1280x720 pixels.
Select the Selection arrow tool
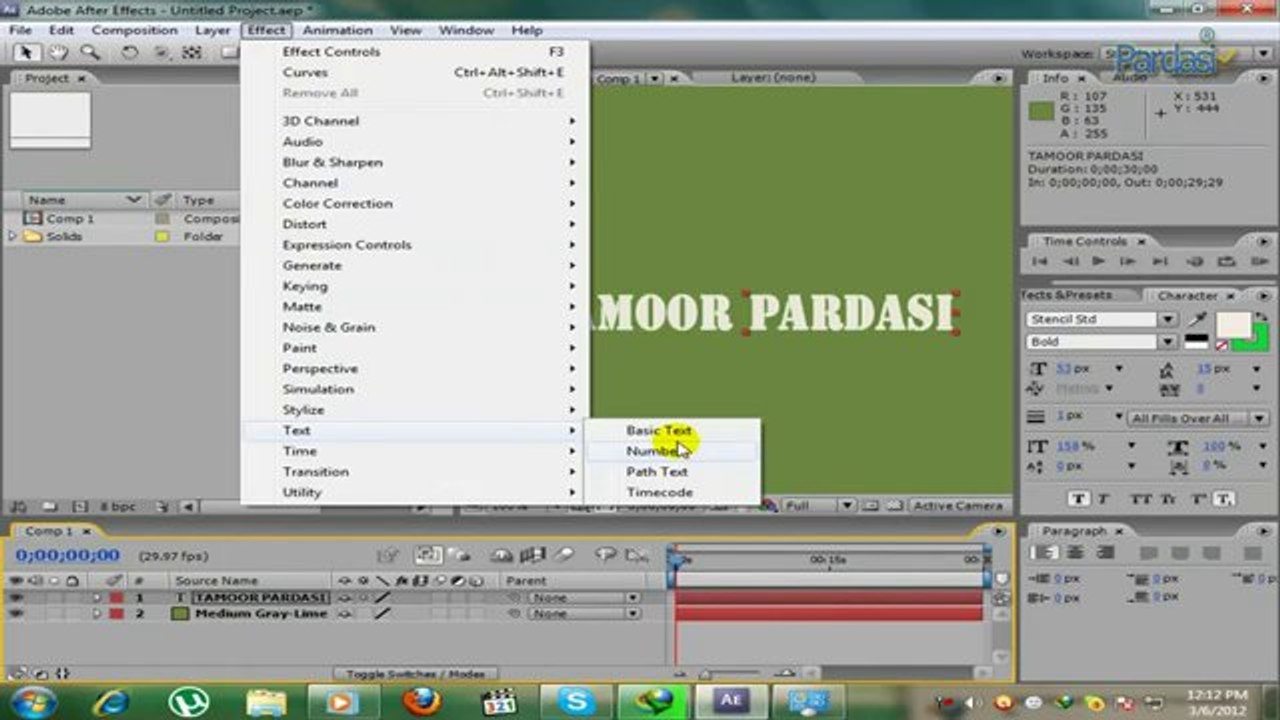pos(26,53)
